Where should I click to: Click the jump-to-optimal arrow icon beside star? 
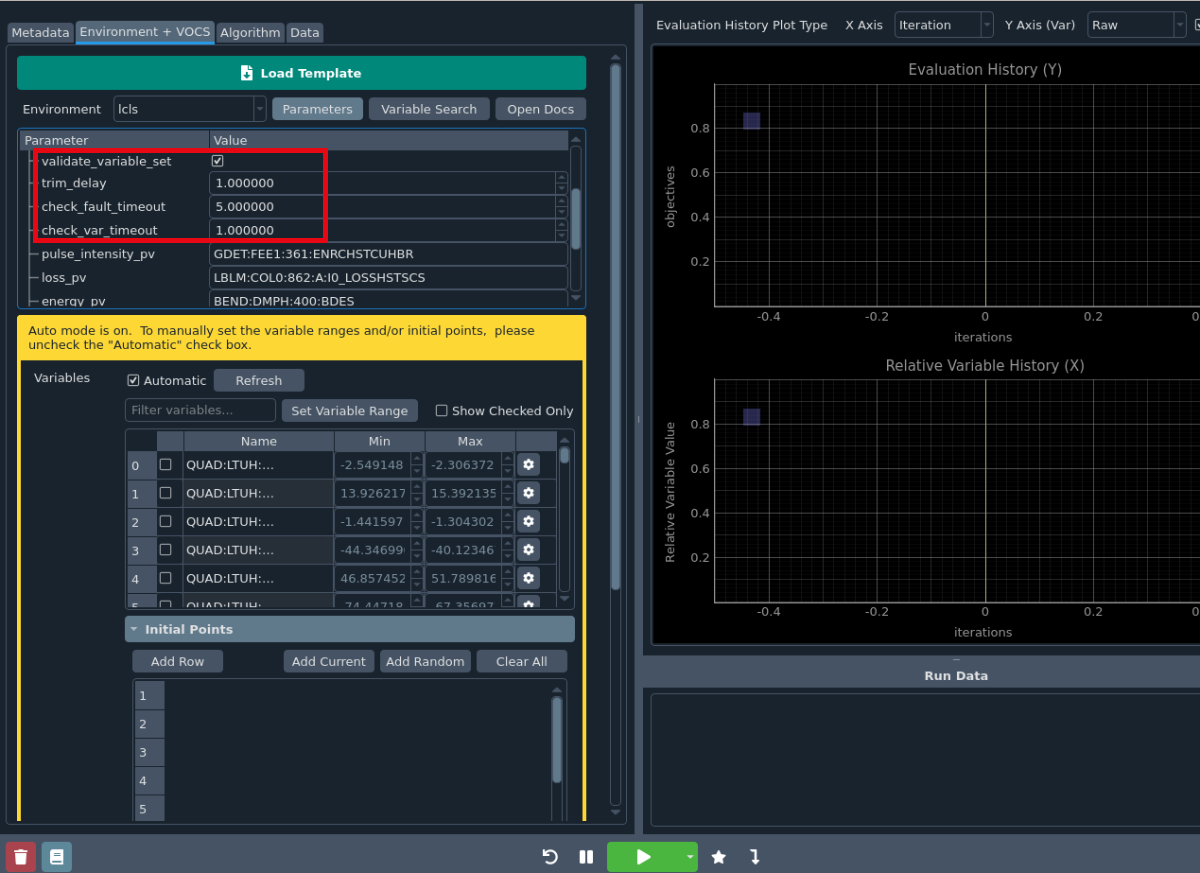(755, 857)
